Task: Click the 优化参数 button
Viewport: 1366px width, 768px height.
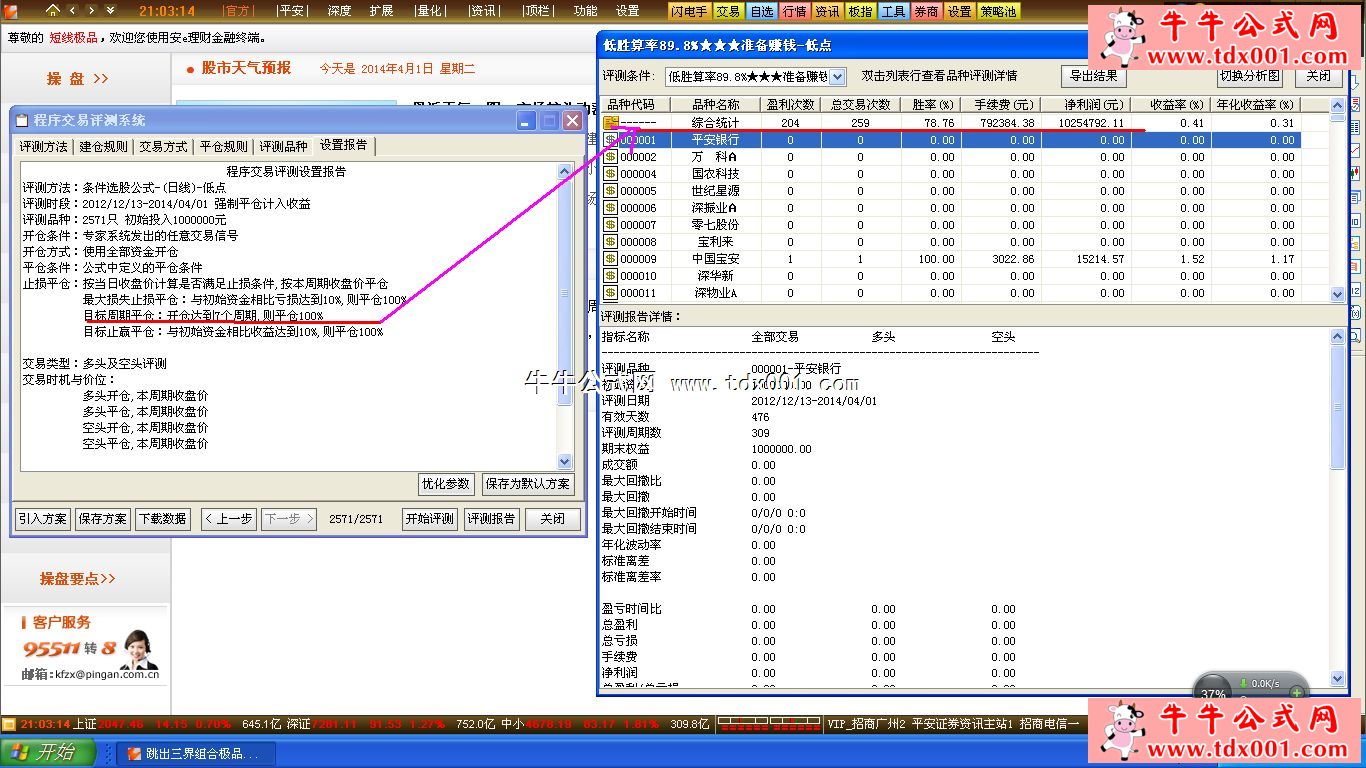Action: click(446, 484)
